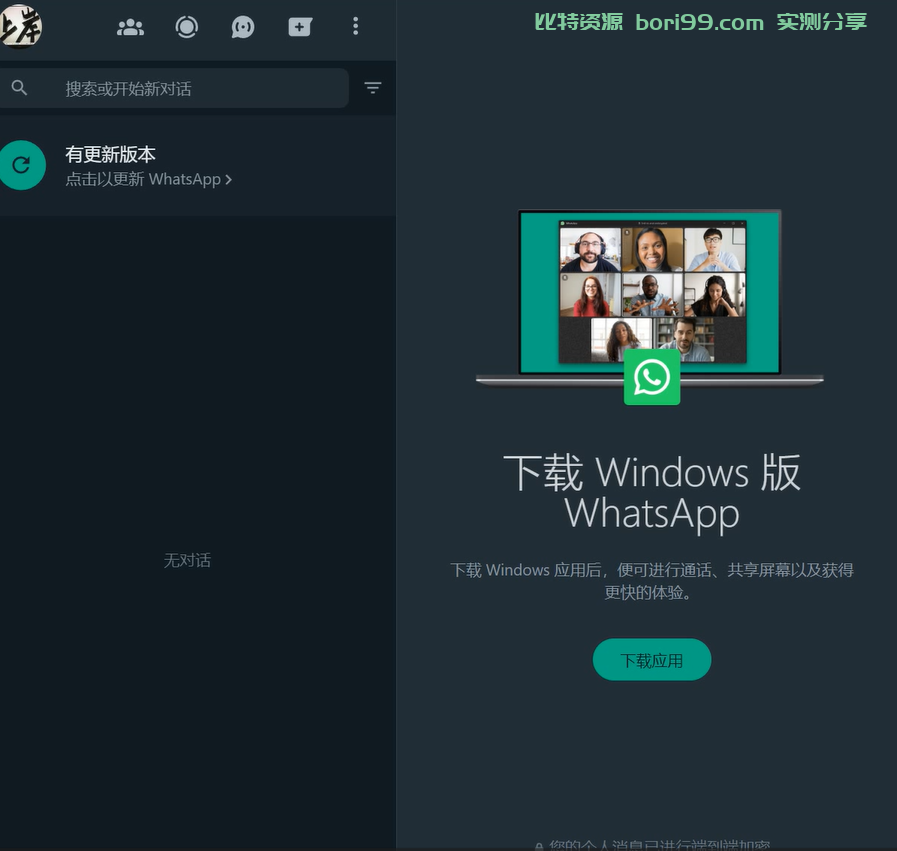Toggle the unread chats filter icon

[373, 88]
